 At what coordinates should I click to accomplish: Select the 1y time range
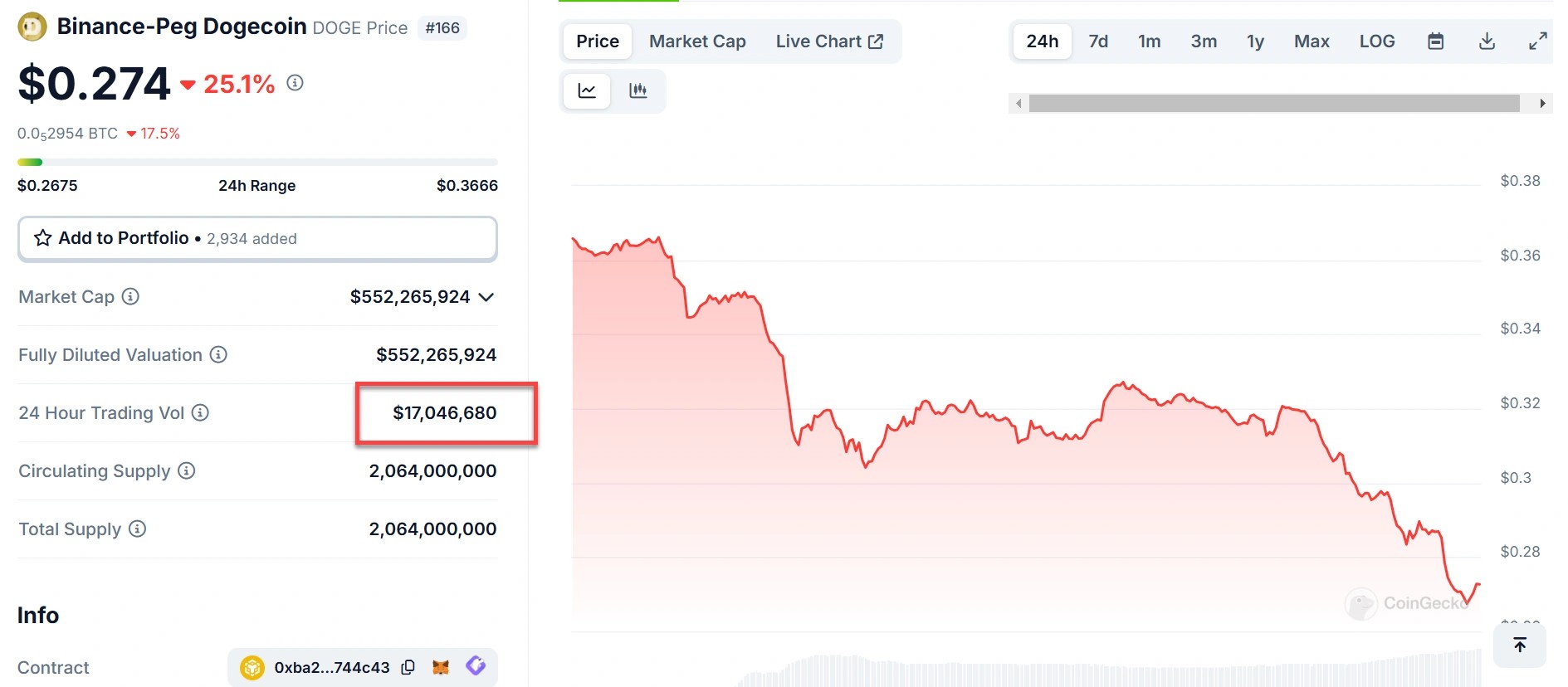1255,41
